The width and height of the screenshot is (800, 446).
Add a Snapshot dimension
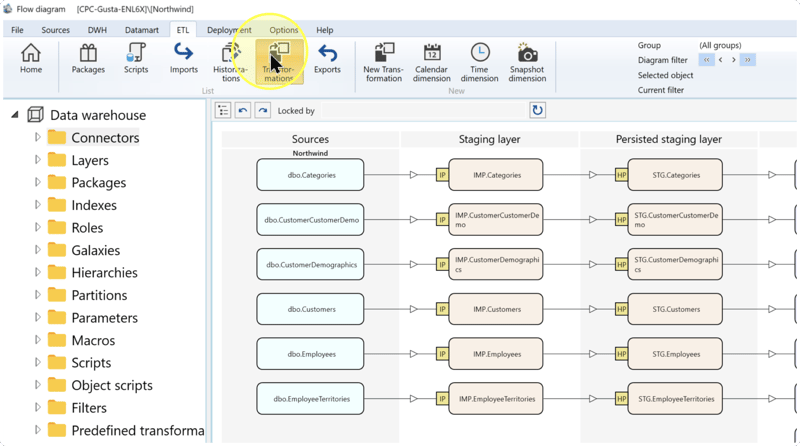[x=527, y=62]
